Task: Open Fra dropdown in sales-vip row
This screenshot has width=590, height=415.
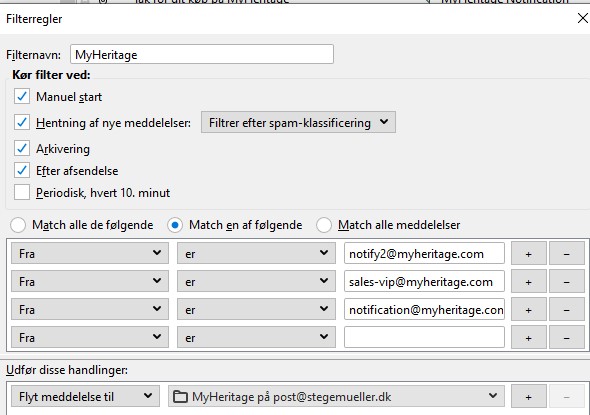Action: pos(90,281)
